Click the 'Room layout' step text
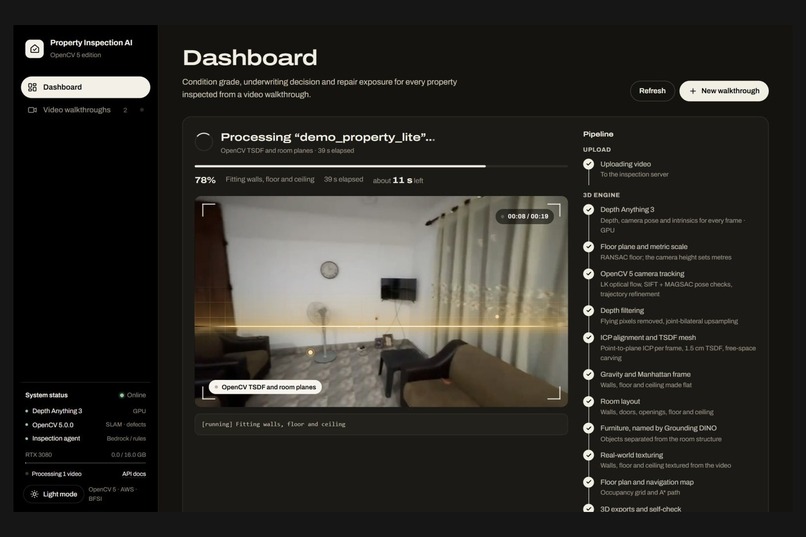 click(x=620, y=401)
